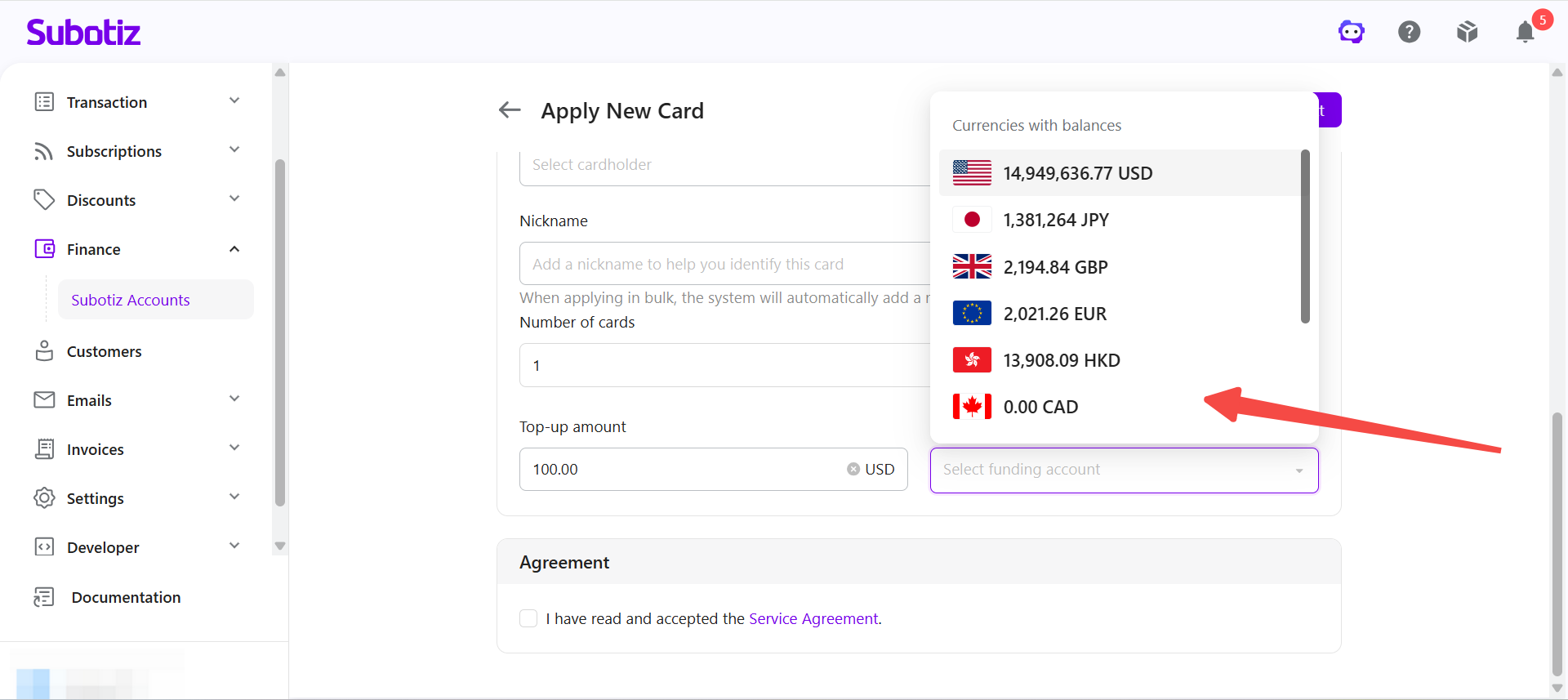This screenshot has height=700, width=1568.
Task: Click the Canada flag icon
Action: [x=972, y=406]
